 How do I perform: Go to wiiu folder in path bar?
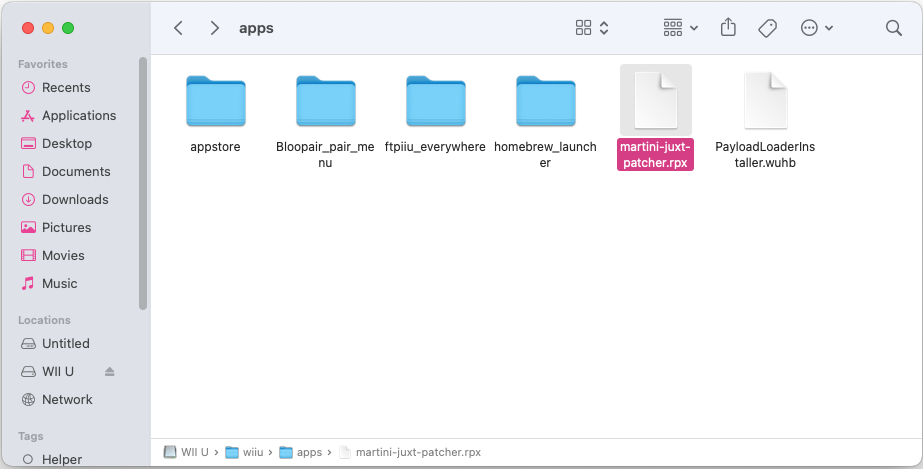245,453
